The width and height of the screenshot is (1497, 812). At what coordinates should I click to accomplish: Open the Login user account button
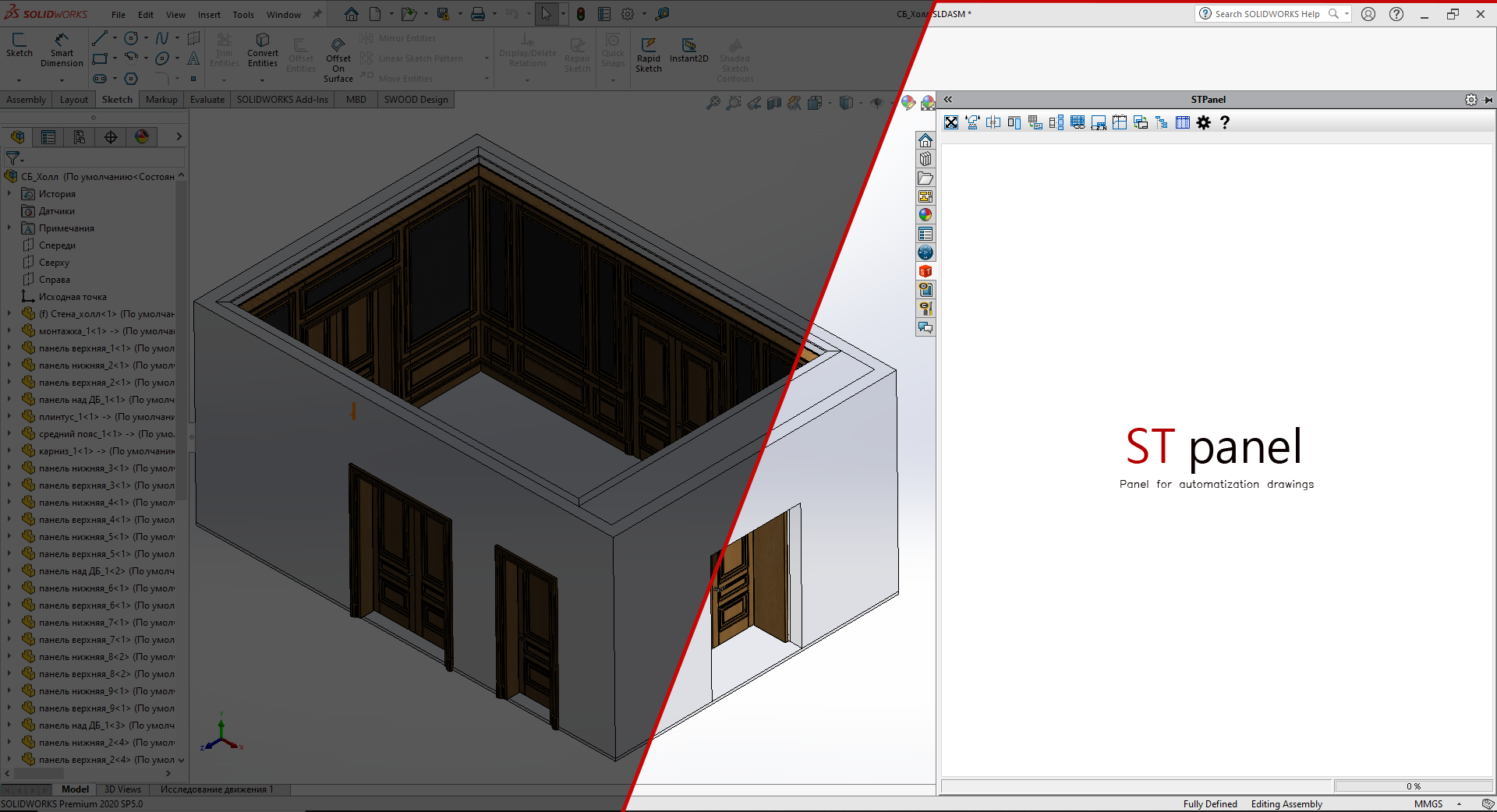(x=1368, y=14)
